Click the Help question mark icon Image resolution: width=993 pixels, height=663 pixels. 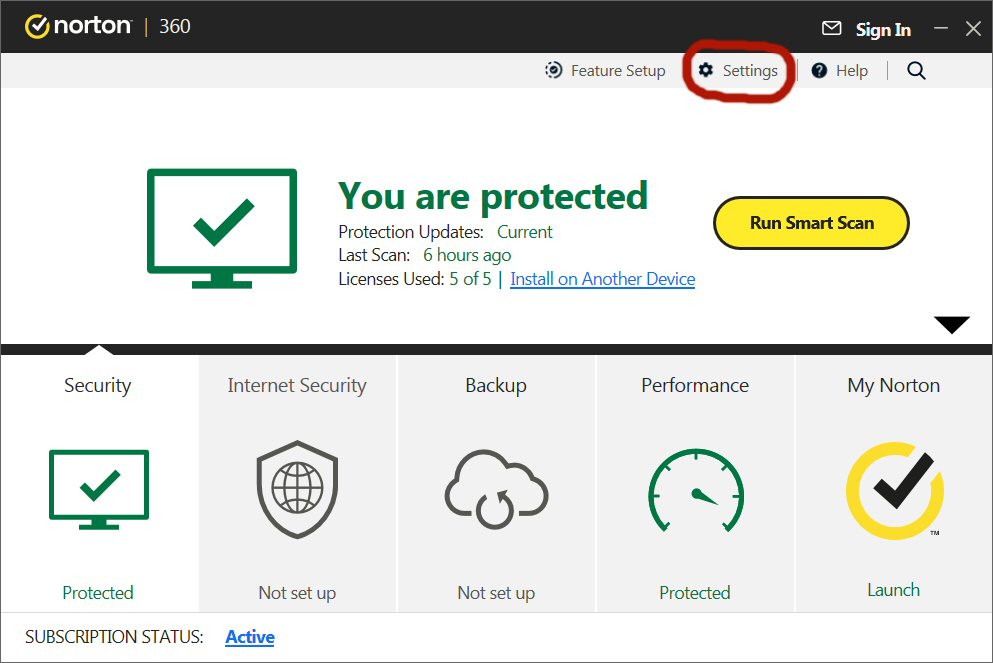click(819, 71)
